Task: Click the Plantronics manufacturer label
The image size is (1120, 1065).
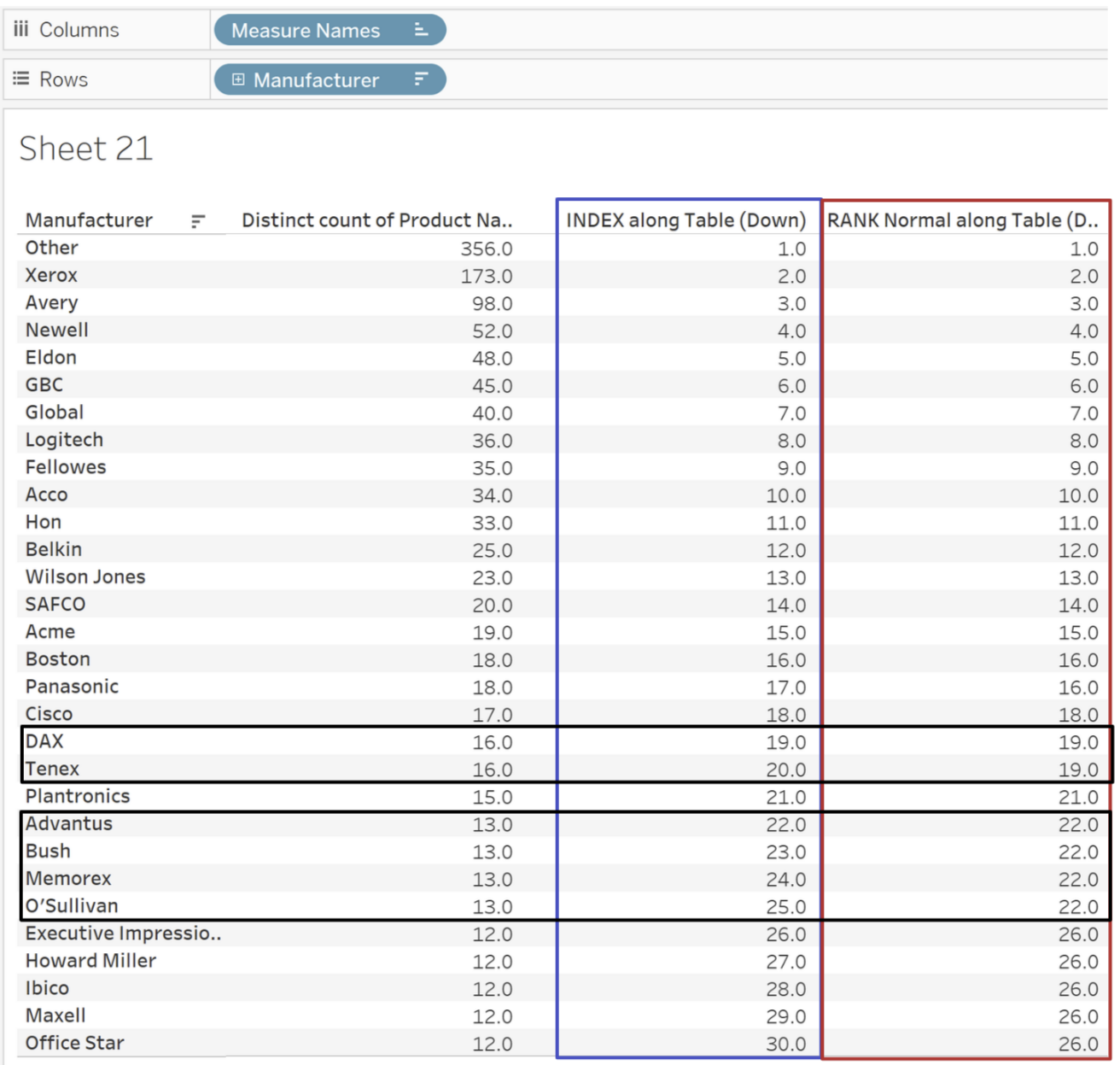Action: click(x=78, y=796)
